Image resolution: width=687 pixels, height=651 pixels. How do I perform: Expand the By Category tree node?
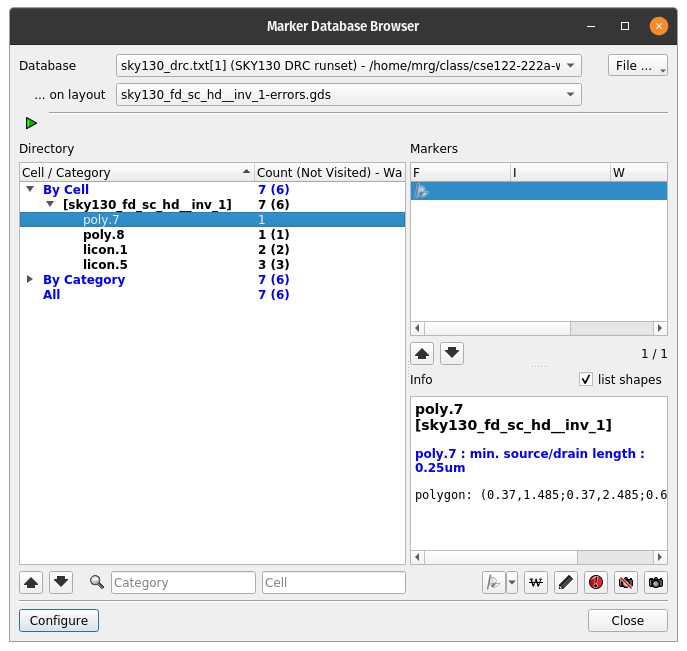click(30, 279)
